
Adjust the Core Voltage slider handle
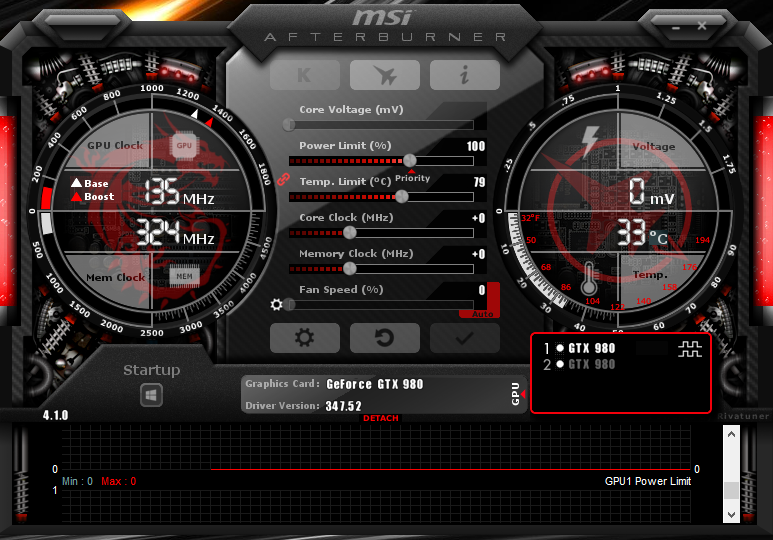pos(289,125)
